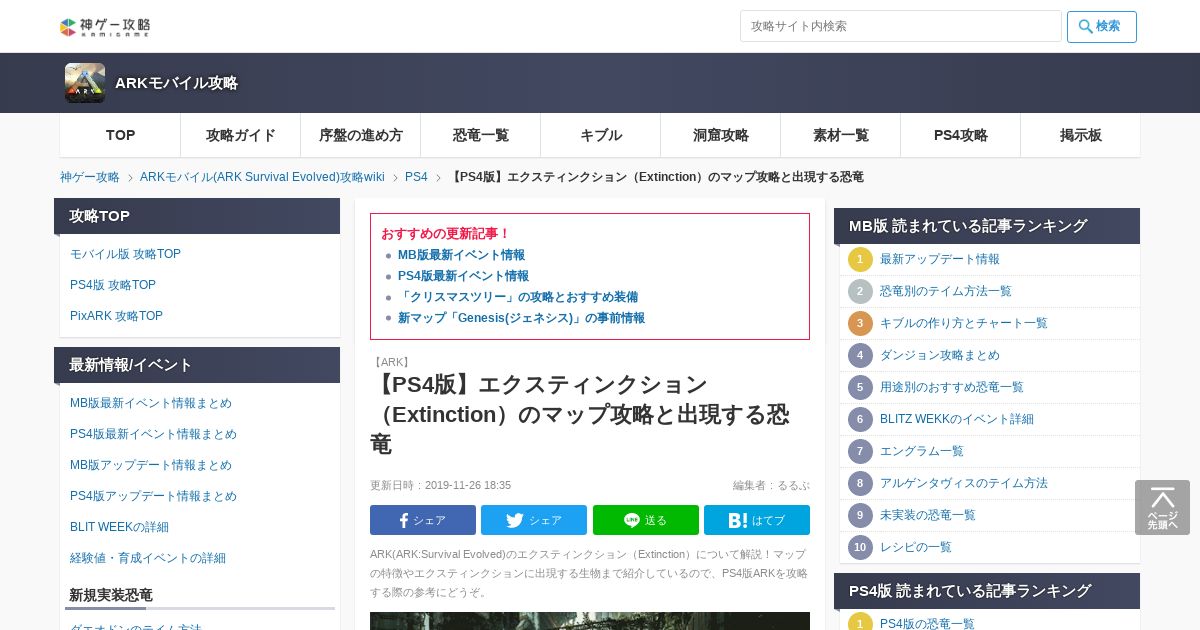Go to the キブル navigation tab

click(600, 135)
